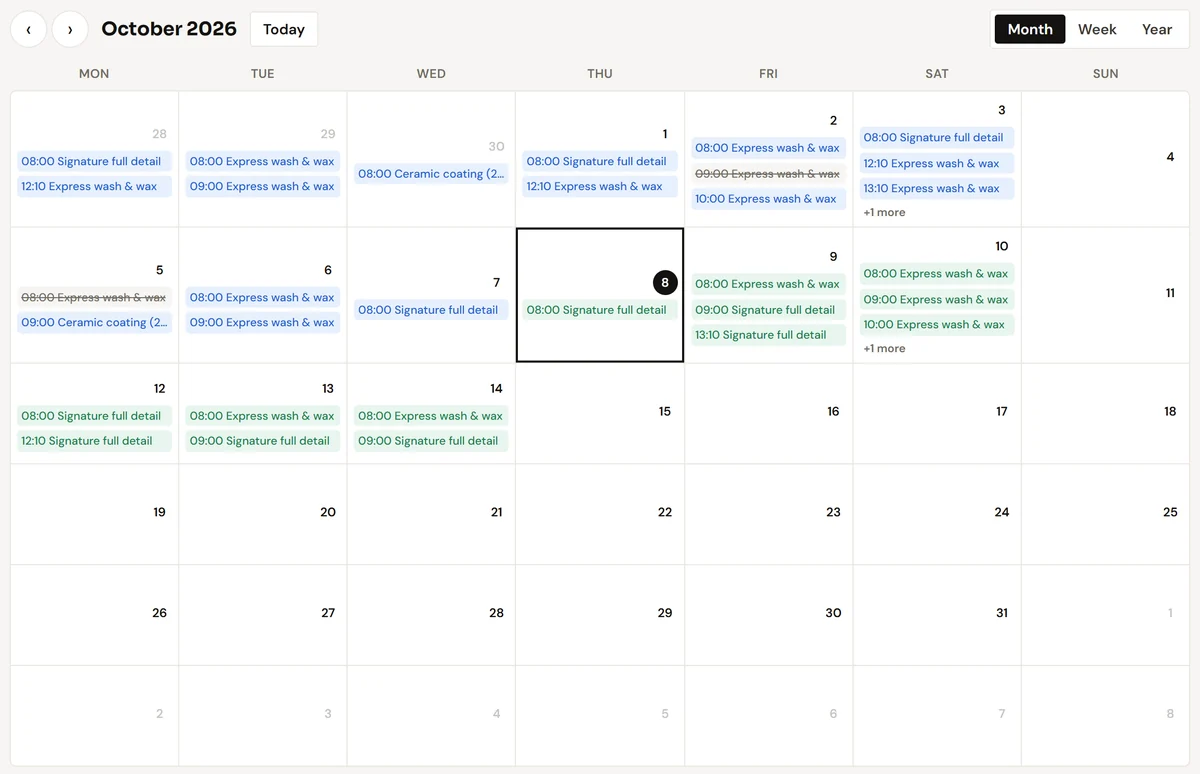Open 08:00 Express wash & wax on Oct 10
This screenshot has height=774, width=1200.
pos(937,274)
